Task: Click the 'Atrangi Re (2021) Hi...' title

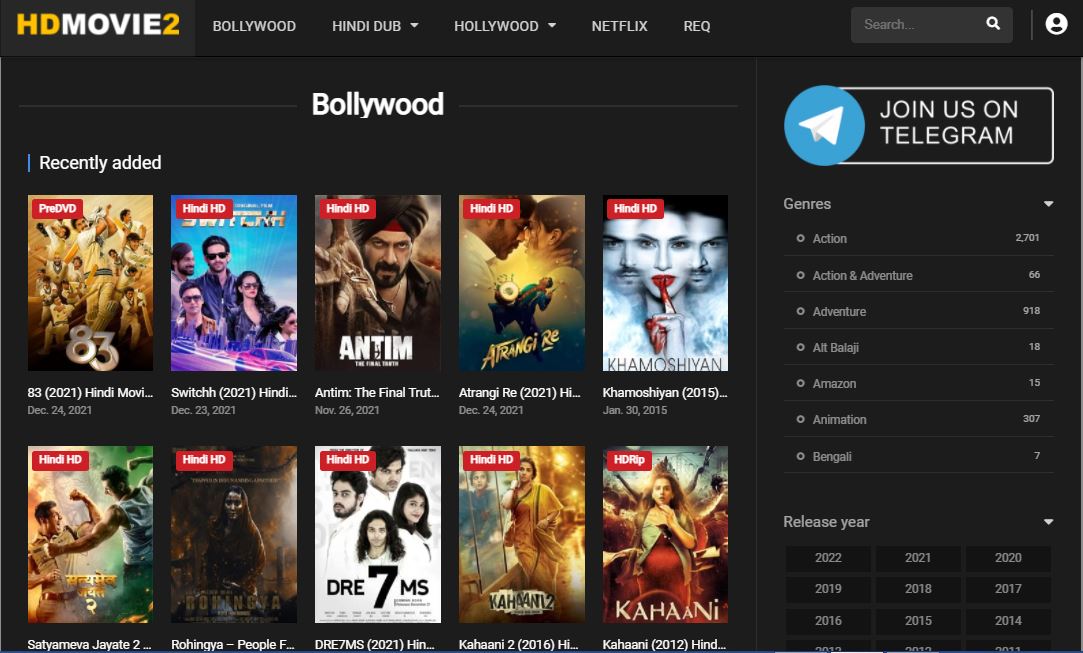Action: click(520, 392)
